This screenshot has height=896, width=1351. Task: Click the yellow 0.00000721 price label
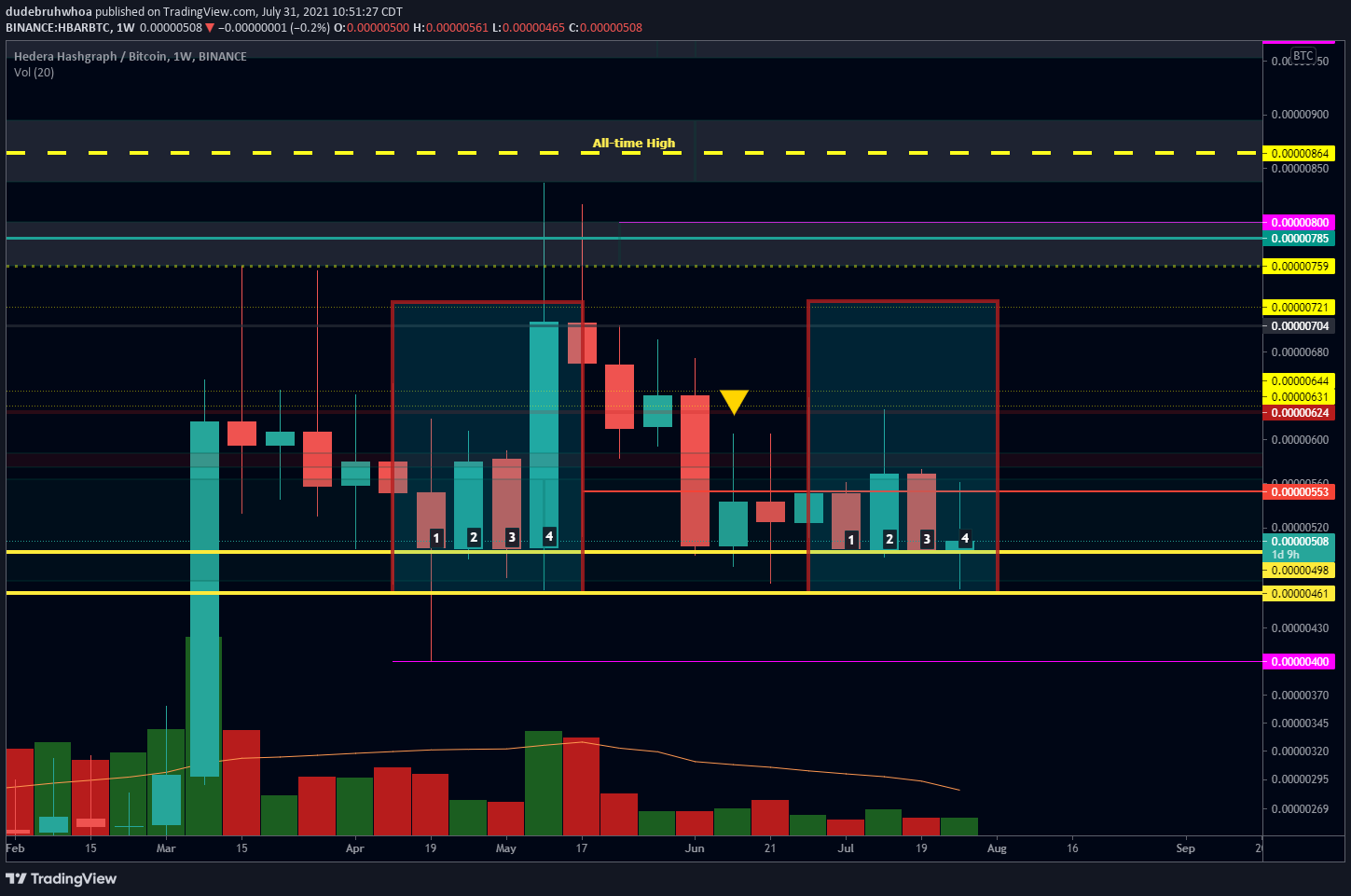tap(1298, 308)
